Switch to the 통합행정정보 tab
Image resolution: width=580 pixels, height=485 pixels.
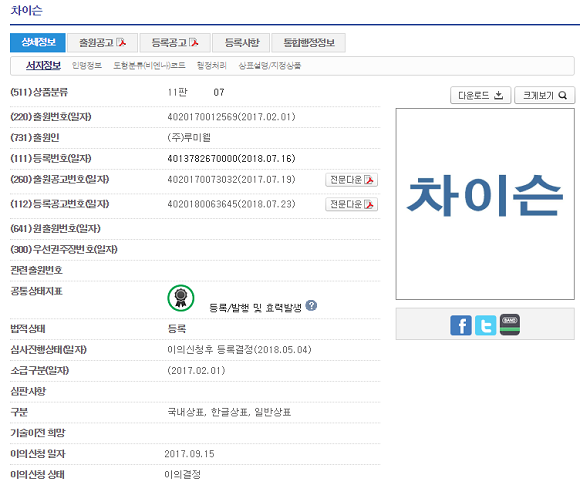309,43
